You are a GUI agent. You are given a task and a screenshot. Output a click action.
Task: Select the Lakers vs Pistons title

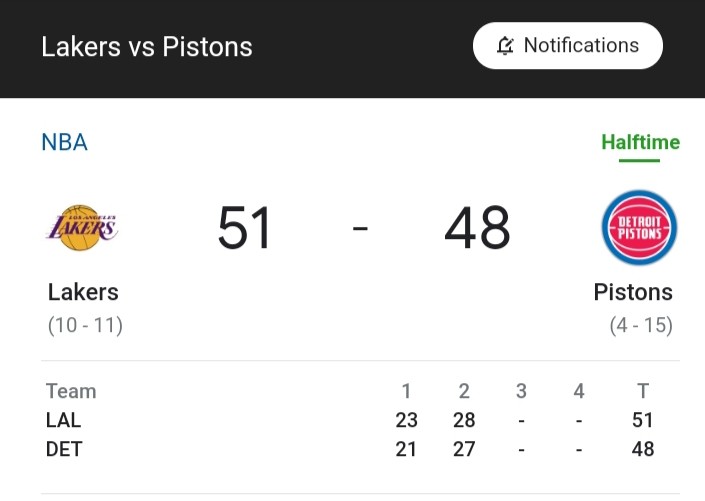pyautogui.click(x=147, y=47)
